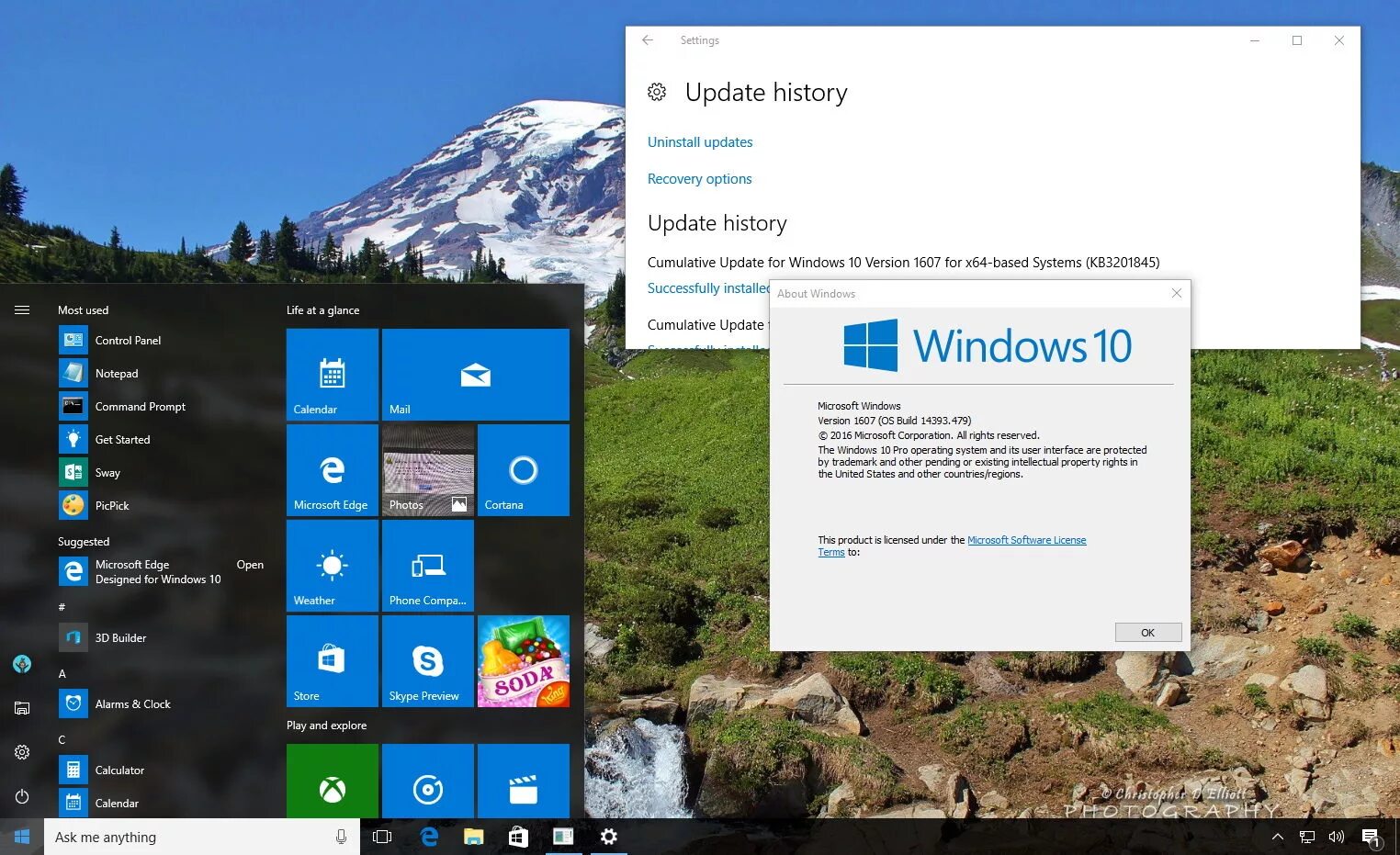Select the 'A' letter group header
Image resolution: width=1400 pixels, height=855 pixels.
[x=62, y=673]
